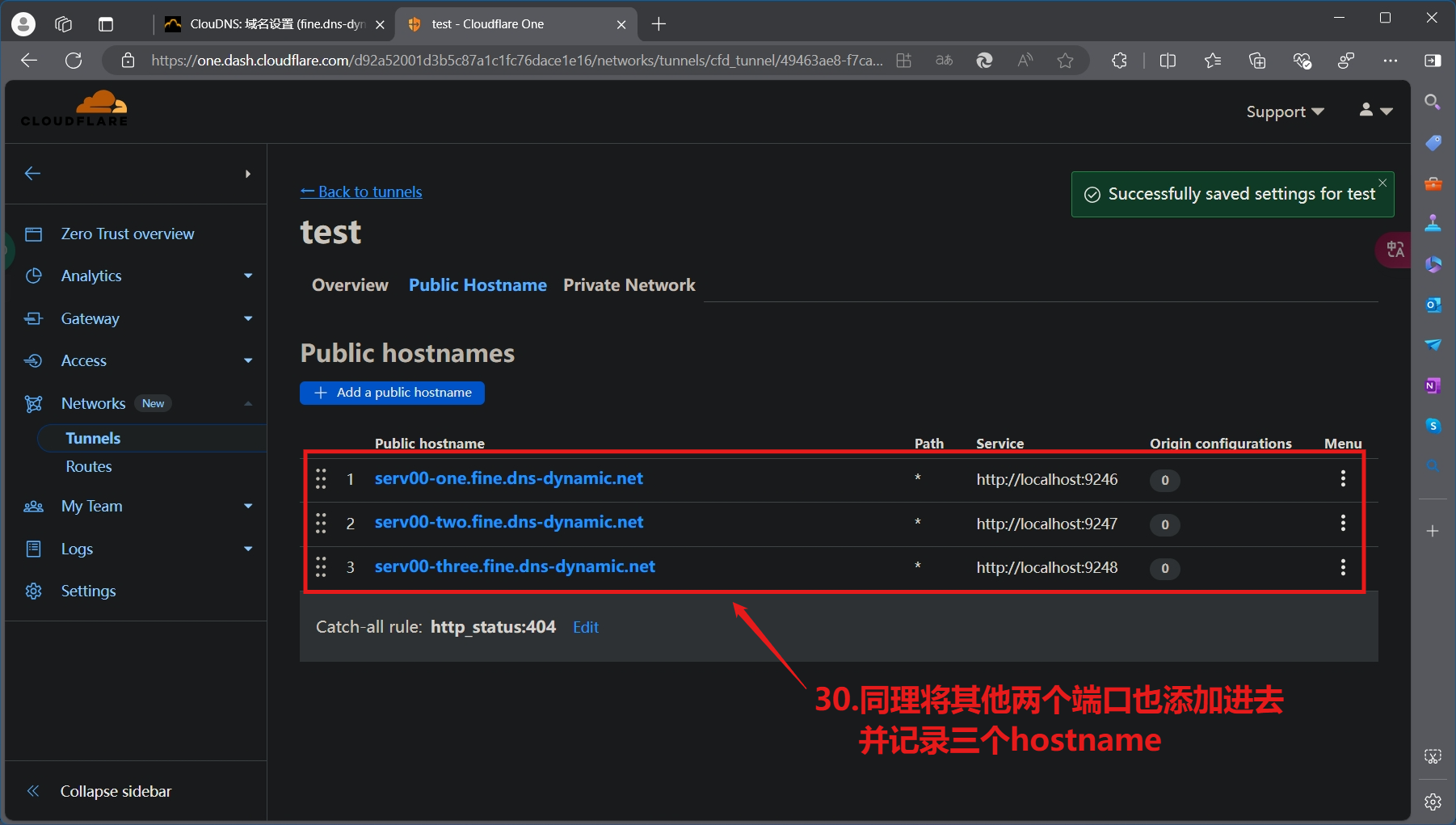The image size is (1456, 825).
Task: Open browser extensions puzzle icon
Action: [1119, 61]
